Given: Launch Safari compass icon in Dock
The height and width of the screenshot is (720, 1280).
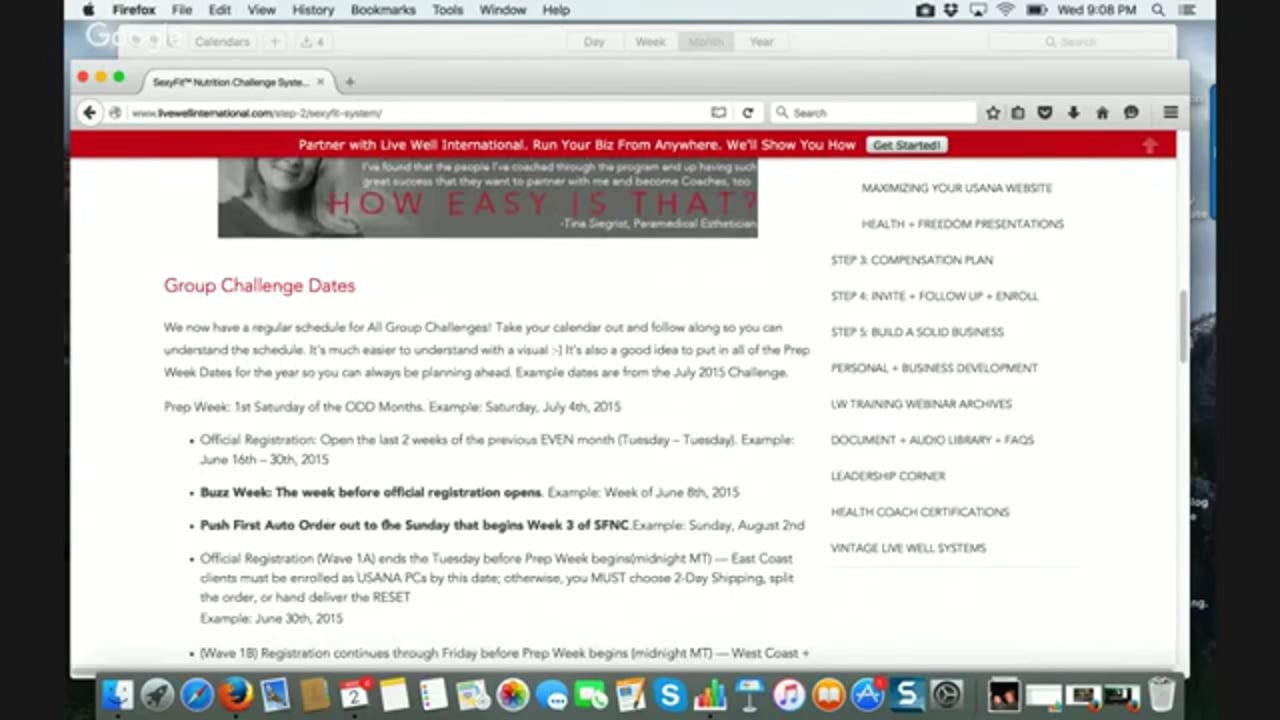Looking at the screenshot, I should tap(197, 694).
